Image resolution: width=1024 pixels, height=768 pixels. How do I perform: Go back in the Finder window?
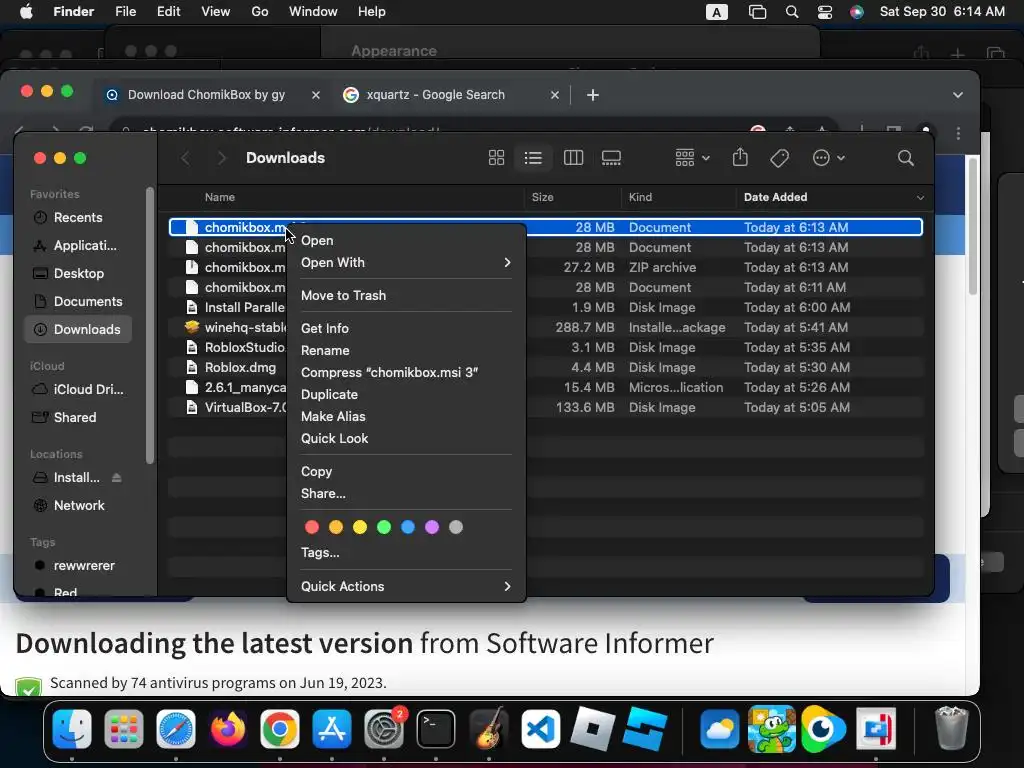tap(185, 157)
